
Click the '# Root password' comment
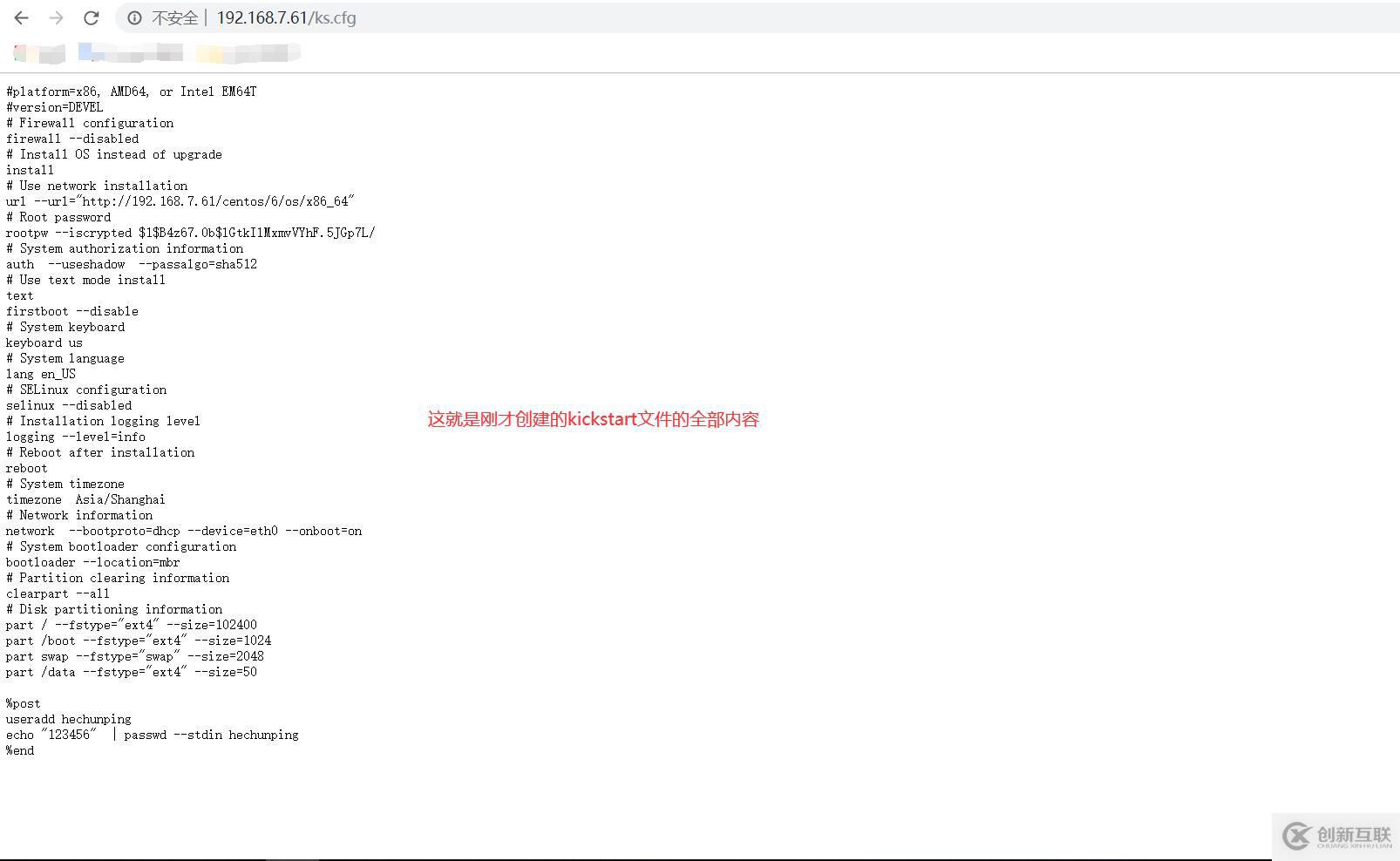pos(58,217)
